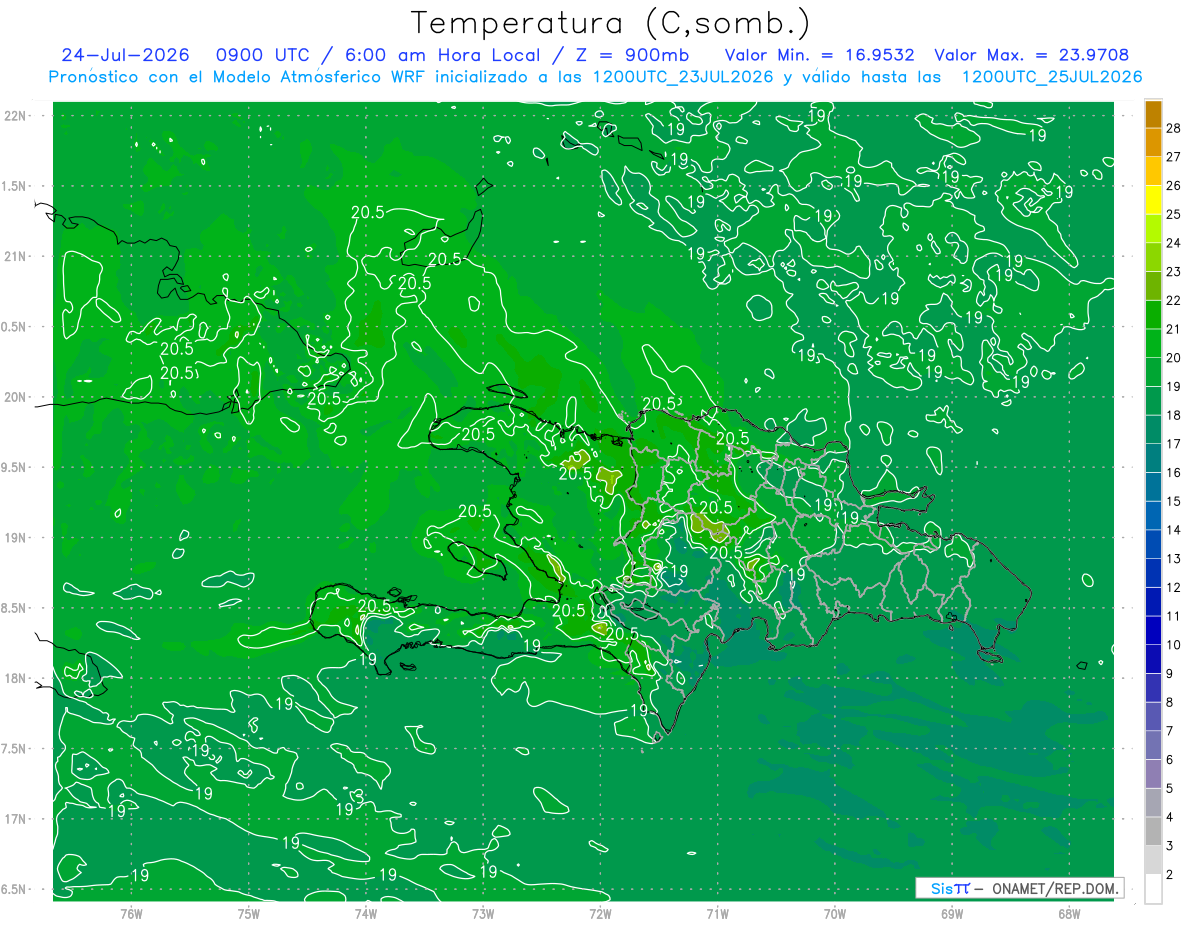This screenshot has height=927, width=1200.
Task: Pick the yellow swatch between 25 and 26
Action: coord(1153,200)
